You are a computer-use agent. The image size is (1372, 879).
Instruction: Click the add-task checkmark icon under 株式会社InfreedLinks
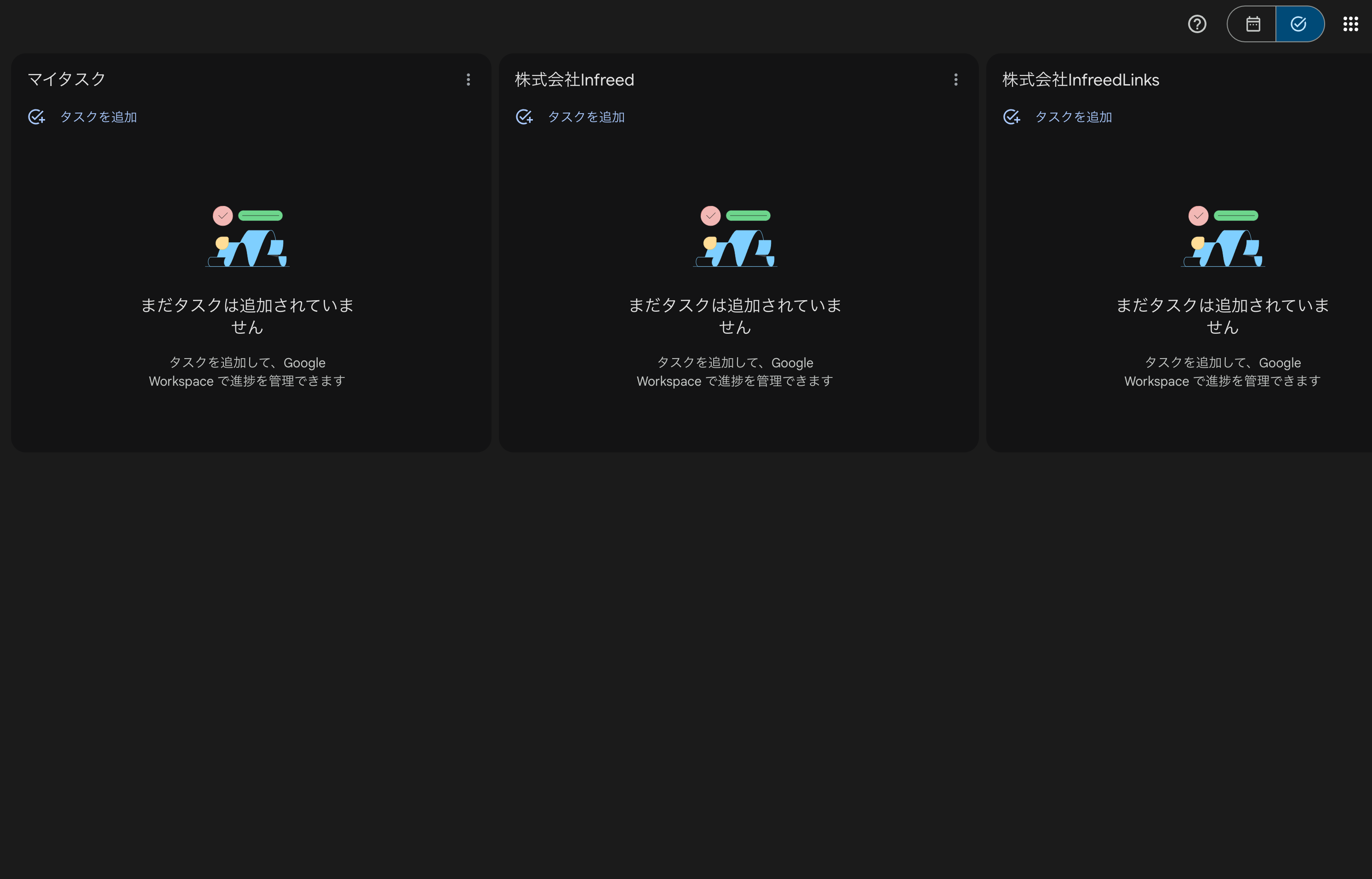[1012, 117]
